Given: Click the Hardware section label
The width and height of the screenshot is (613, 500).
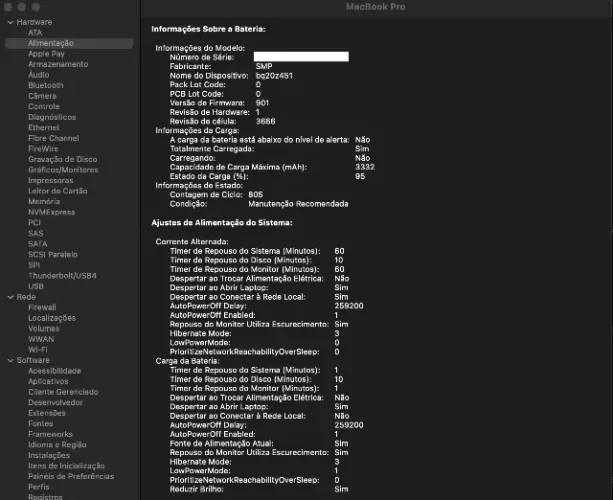Looking at the screenshot, I should tap(34, 22).
